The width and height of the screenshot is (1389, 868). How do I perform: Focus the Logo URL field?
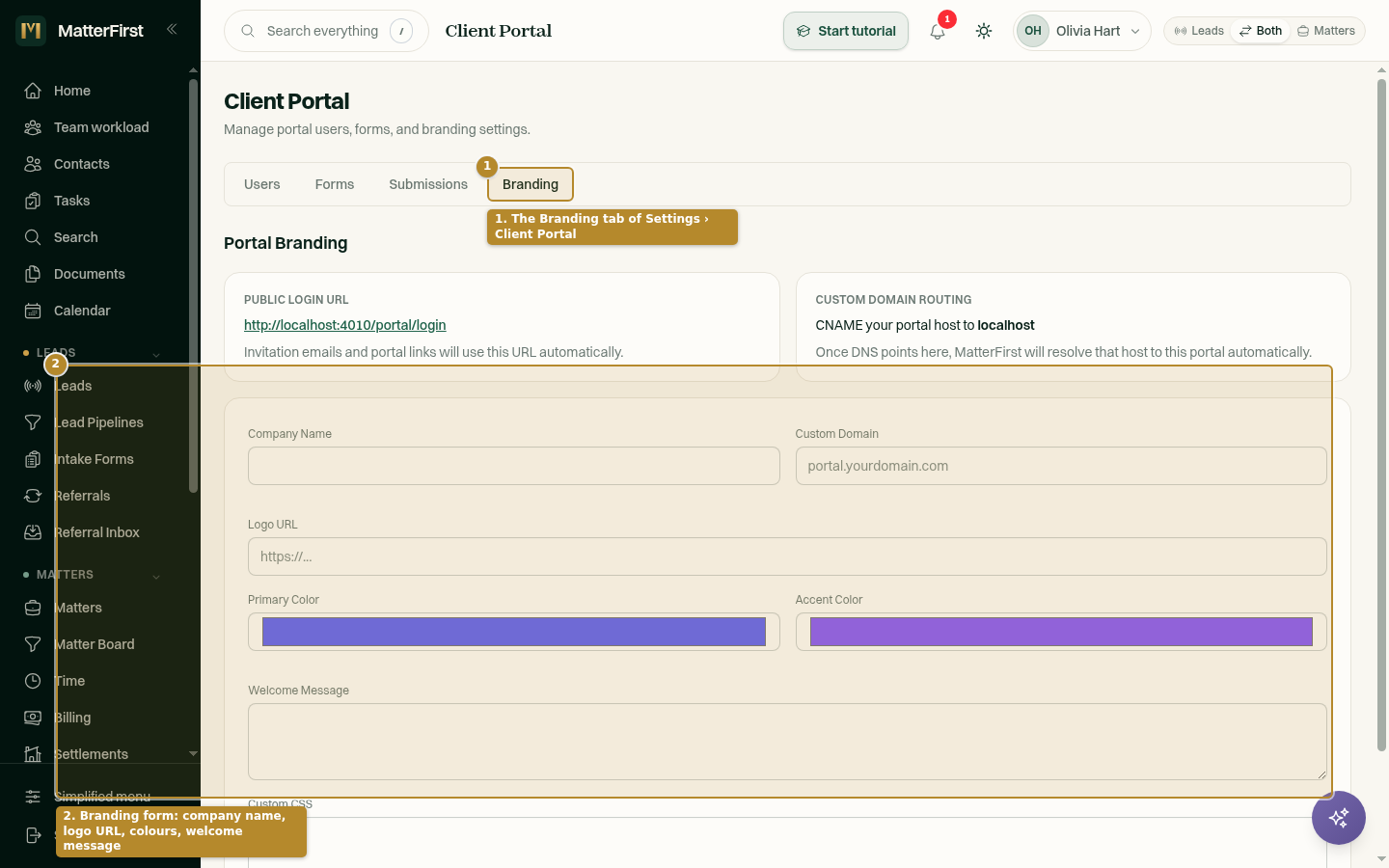click(x=787, y=556)
